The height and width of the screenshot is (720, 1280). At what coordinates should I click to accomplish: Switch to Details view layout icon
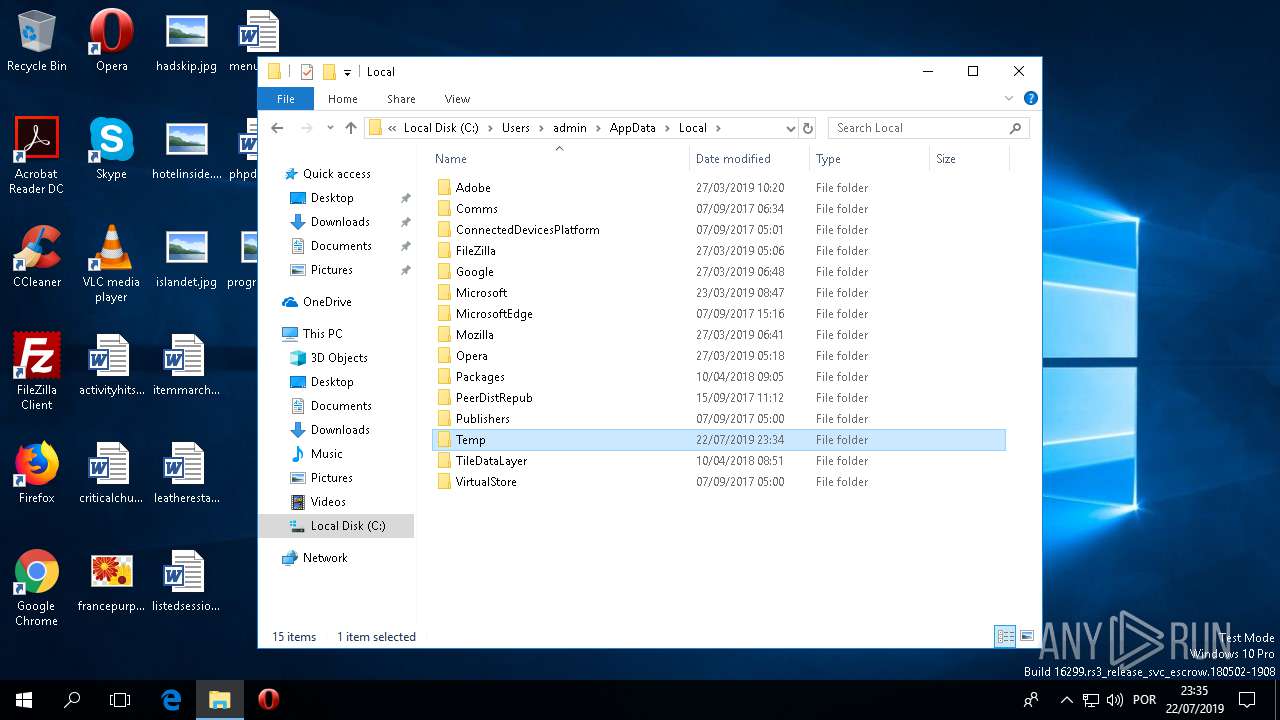(x=1005, y=636)
